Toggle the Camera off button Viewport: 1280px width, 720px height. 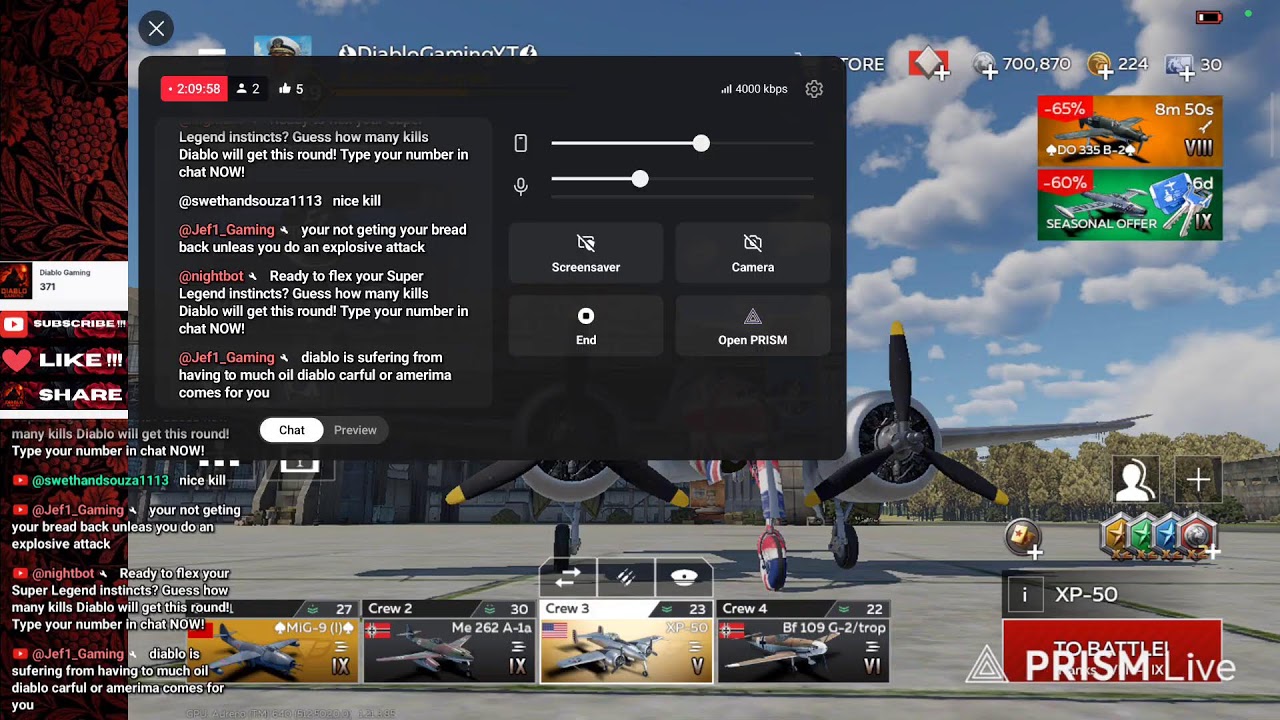753,252
